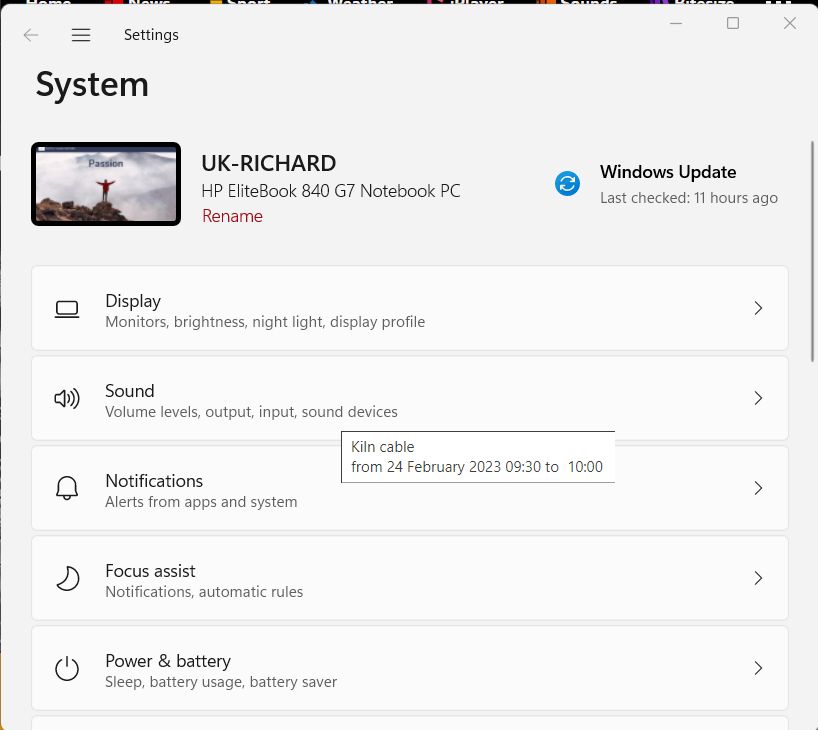Click the Windows Update sync icon
The height and width of the screenshot is (730, 818).
pos(567,184)
